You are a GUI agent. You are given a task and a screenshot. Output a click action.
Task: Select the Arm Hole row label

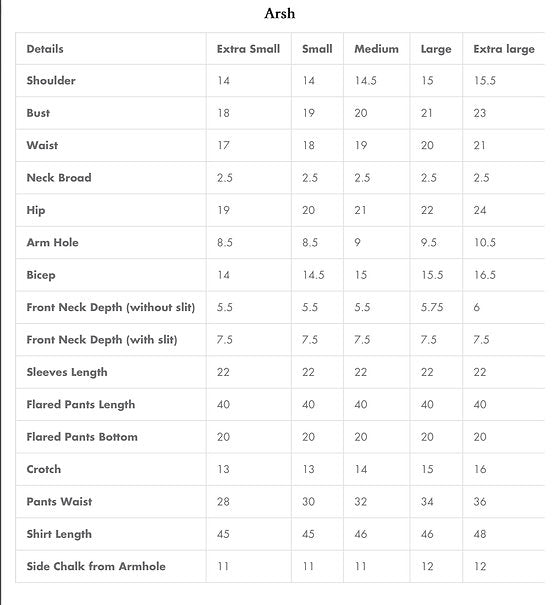pyautogui.click(x=52, y=243)
